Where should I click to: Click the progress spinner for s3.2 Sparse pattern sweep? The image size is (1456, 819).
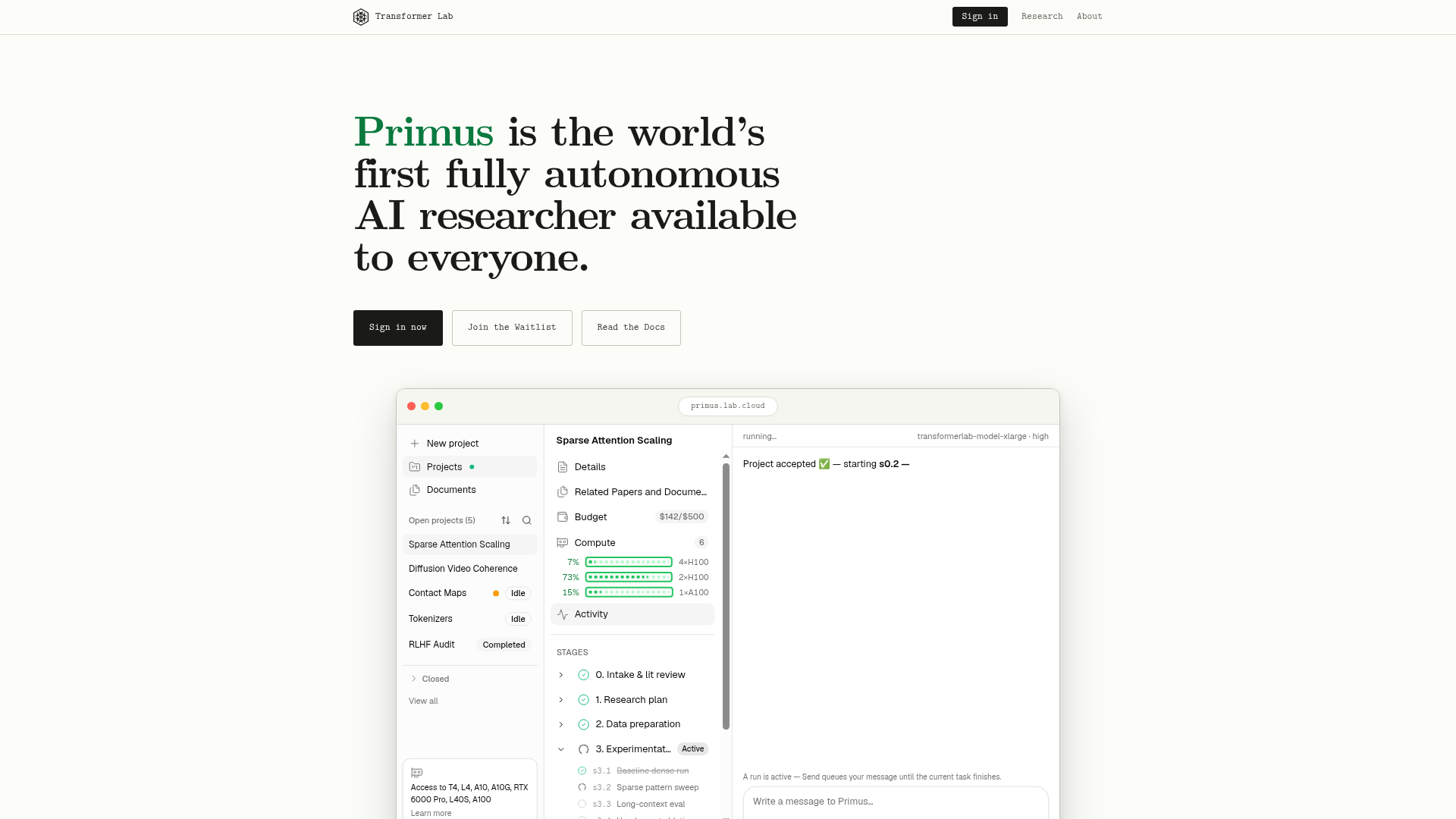pyautogui.click(x=582, y=787)
